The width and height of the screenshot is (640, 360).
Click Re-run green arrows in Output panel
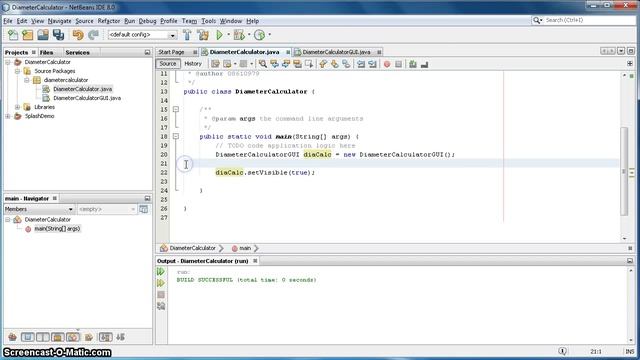click(161, 272)
